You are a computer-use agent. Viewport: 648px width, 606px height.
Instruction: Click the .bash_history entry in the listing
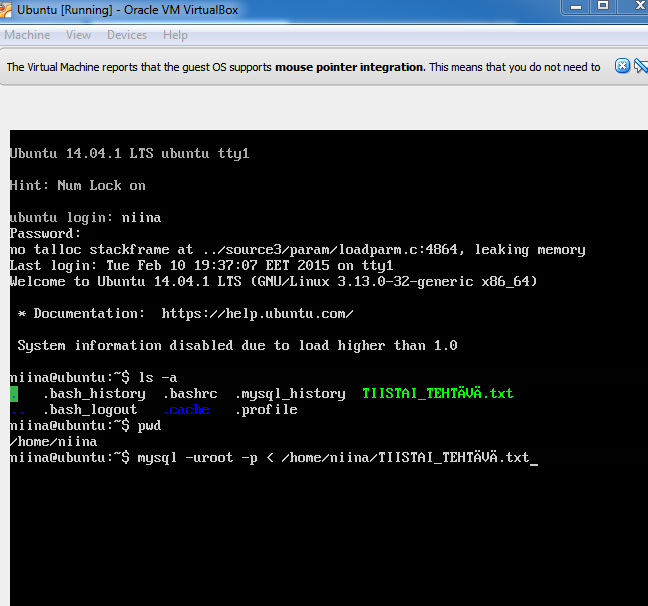click(94, 393)
